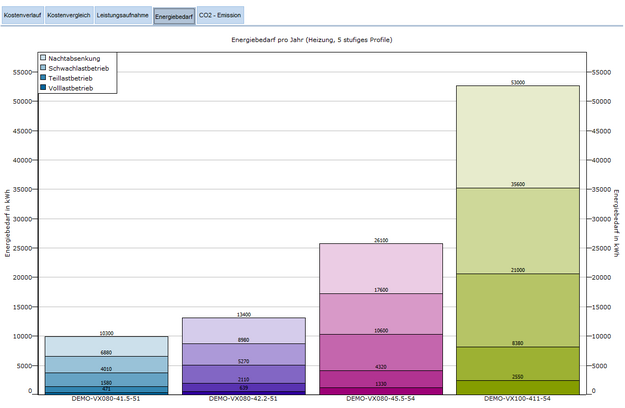Select the top light blue segment of DEMO-VX080-41.5-S1
The height and width of the screenshot is (408, 625).
(105, 347)
